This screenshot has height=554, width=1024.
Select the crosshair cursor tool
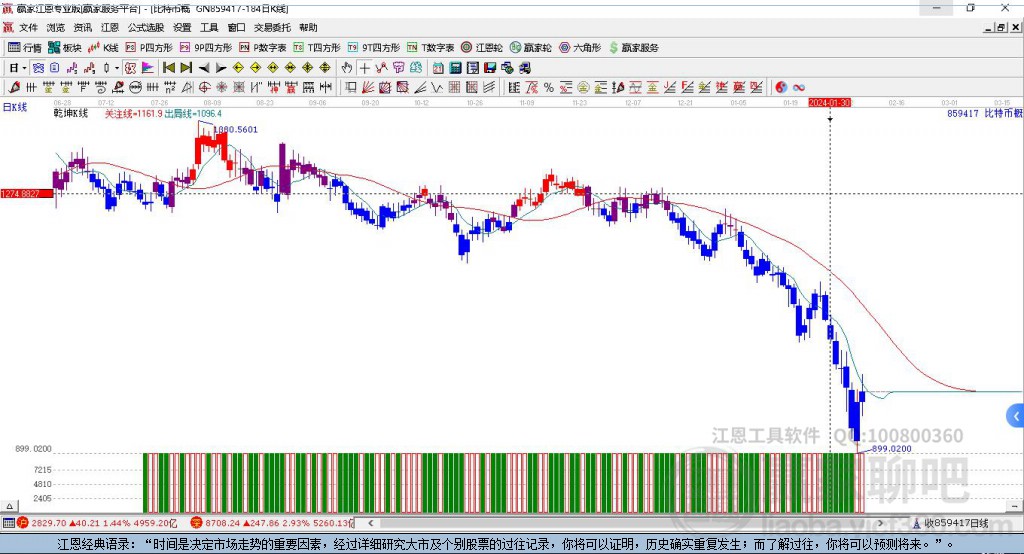click(365, 68)
